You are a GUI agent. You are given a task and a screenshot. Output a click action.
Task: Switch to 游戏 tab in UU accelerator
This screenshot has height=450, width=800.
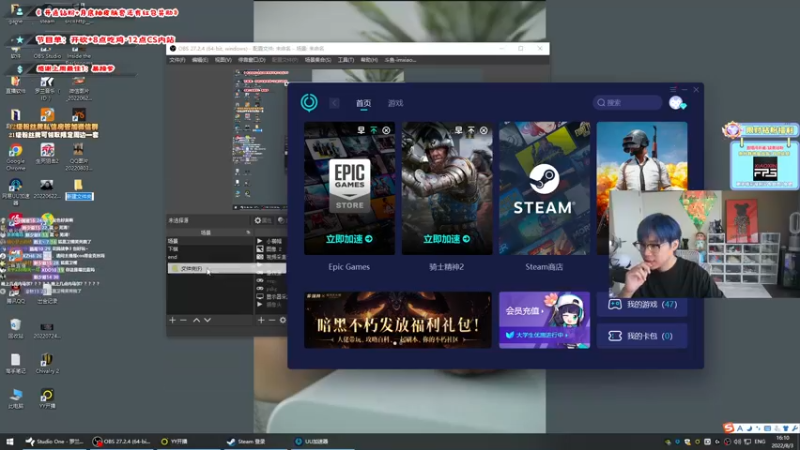(395, 103)
